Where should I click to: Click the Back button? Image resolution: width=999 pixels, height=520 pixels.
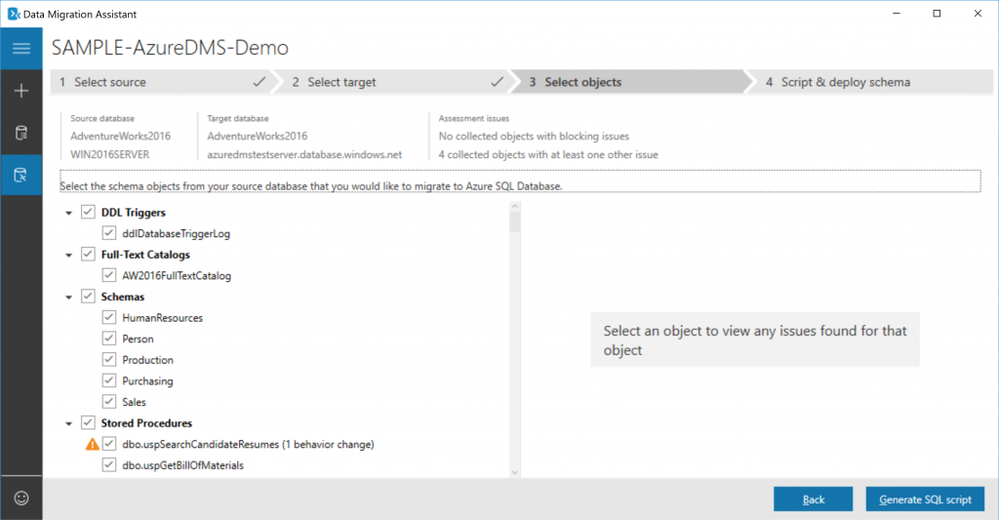813,499
